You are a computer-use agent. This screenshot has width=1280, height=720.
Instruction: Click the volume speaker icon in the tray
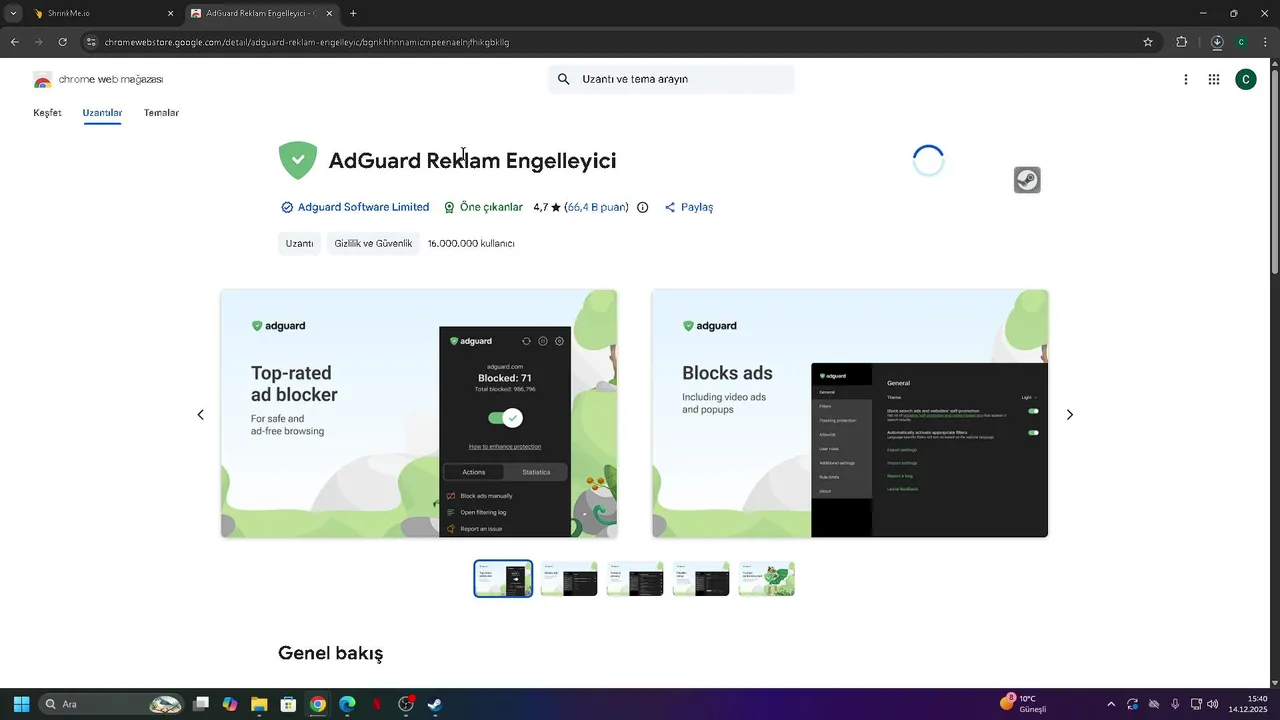[x=1213, y=704]
